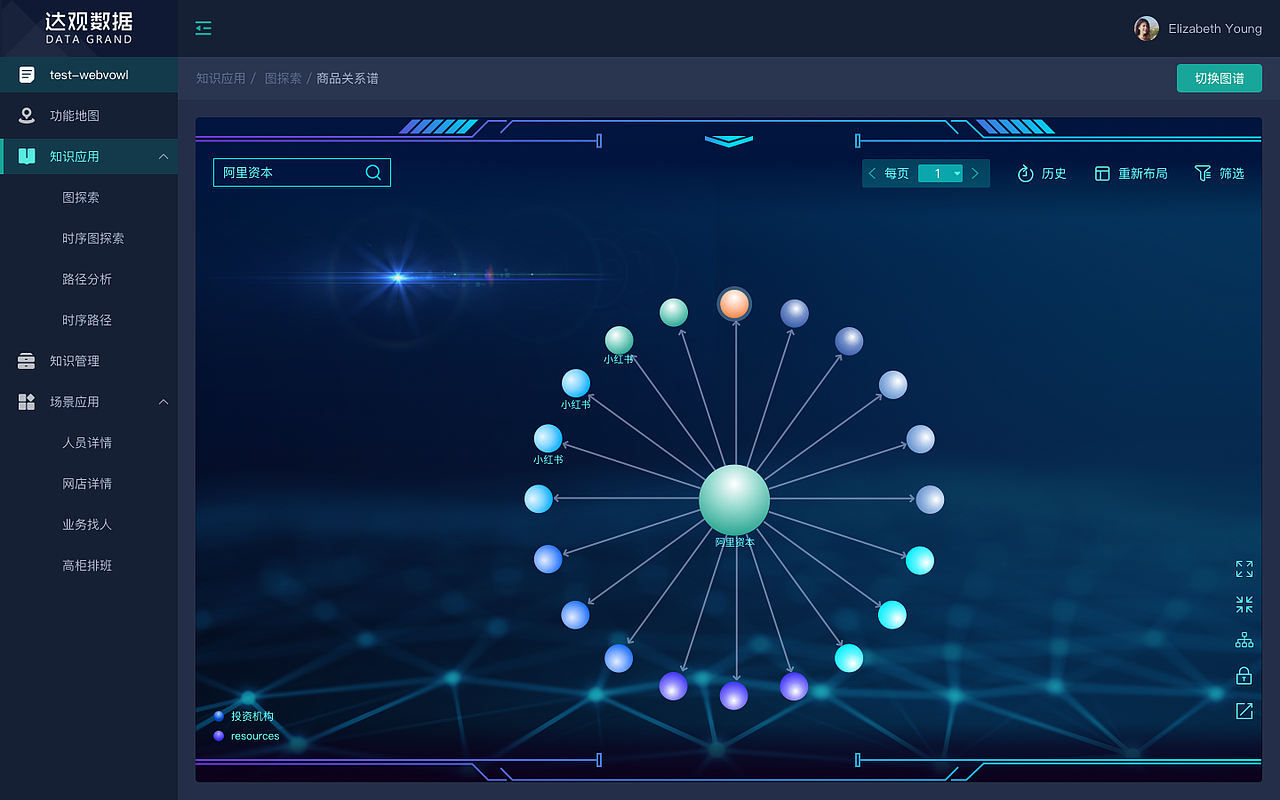Viewport: 1280px width, 800px height.
Task: Click the 投资机构 legend color dot
Action: click(x=219, y=716)
